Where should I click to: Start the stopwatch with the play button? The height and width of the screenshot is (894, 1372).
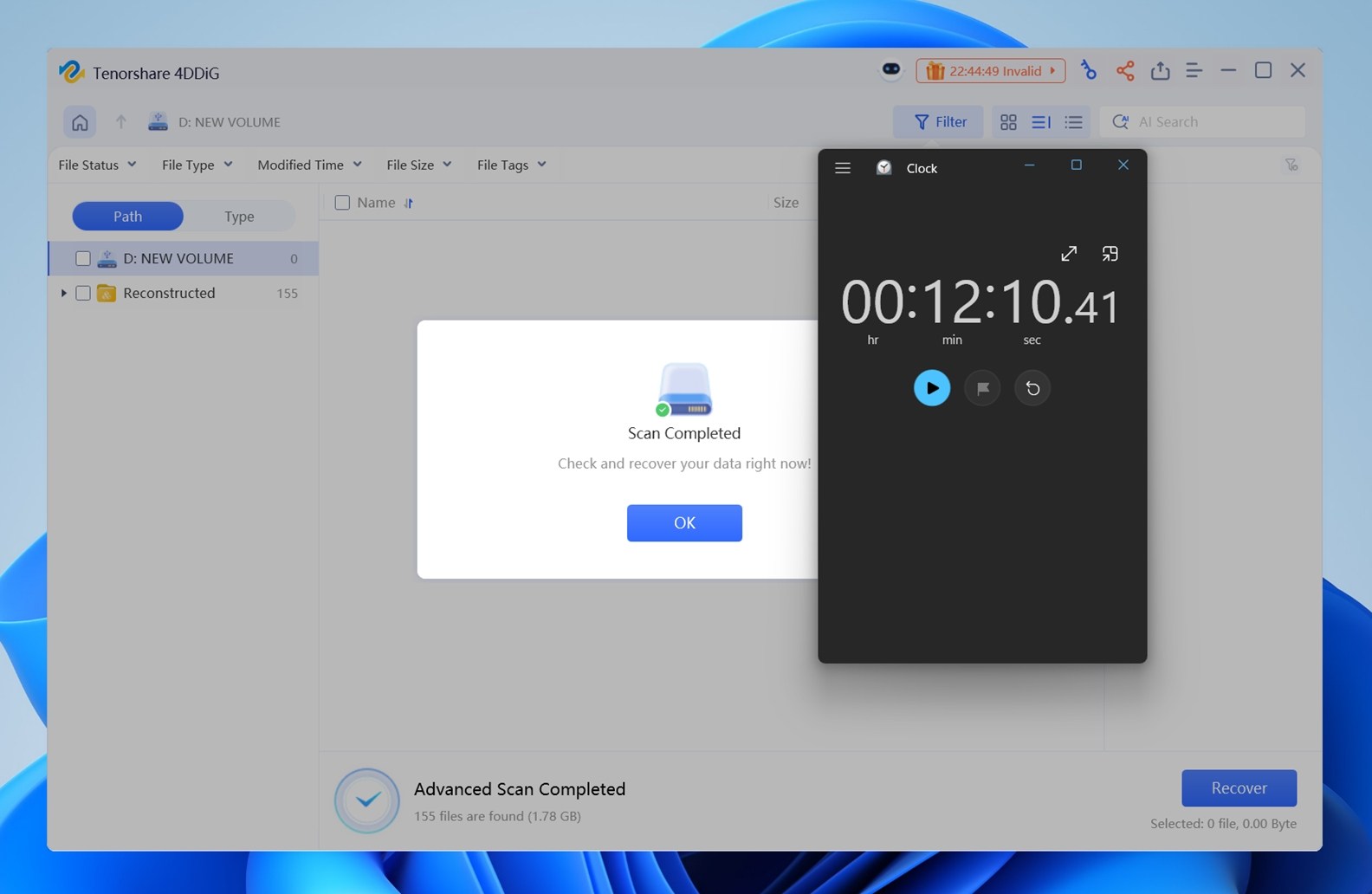pos(931,388)
